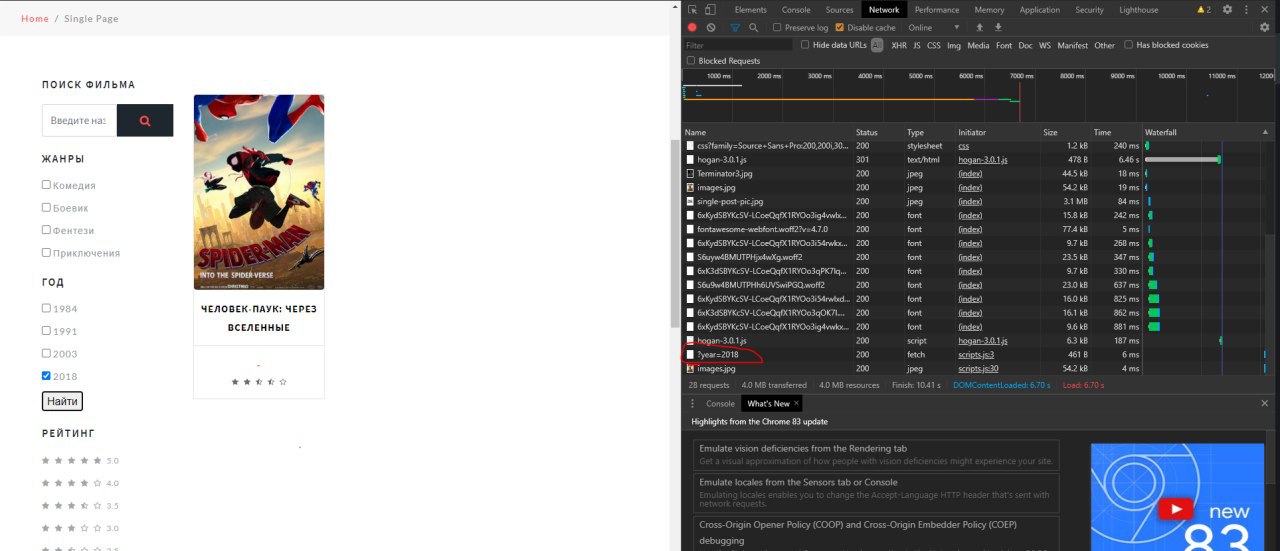This screenshot has height=551, width=1280.
Task: Select the 4.0 star rating row
Action: click(x=80, y=483)
